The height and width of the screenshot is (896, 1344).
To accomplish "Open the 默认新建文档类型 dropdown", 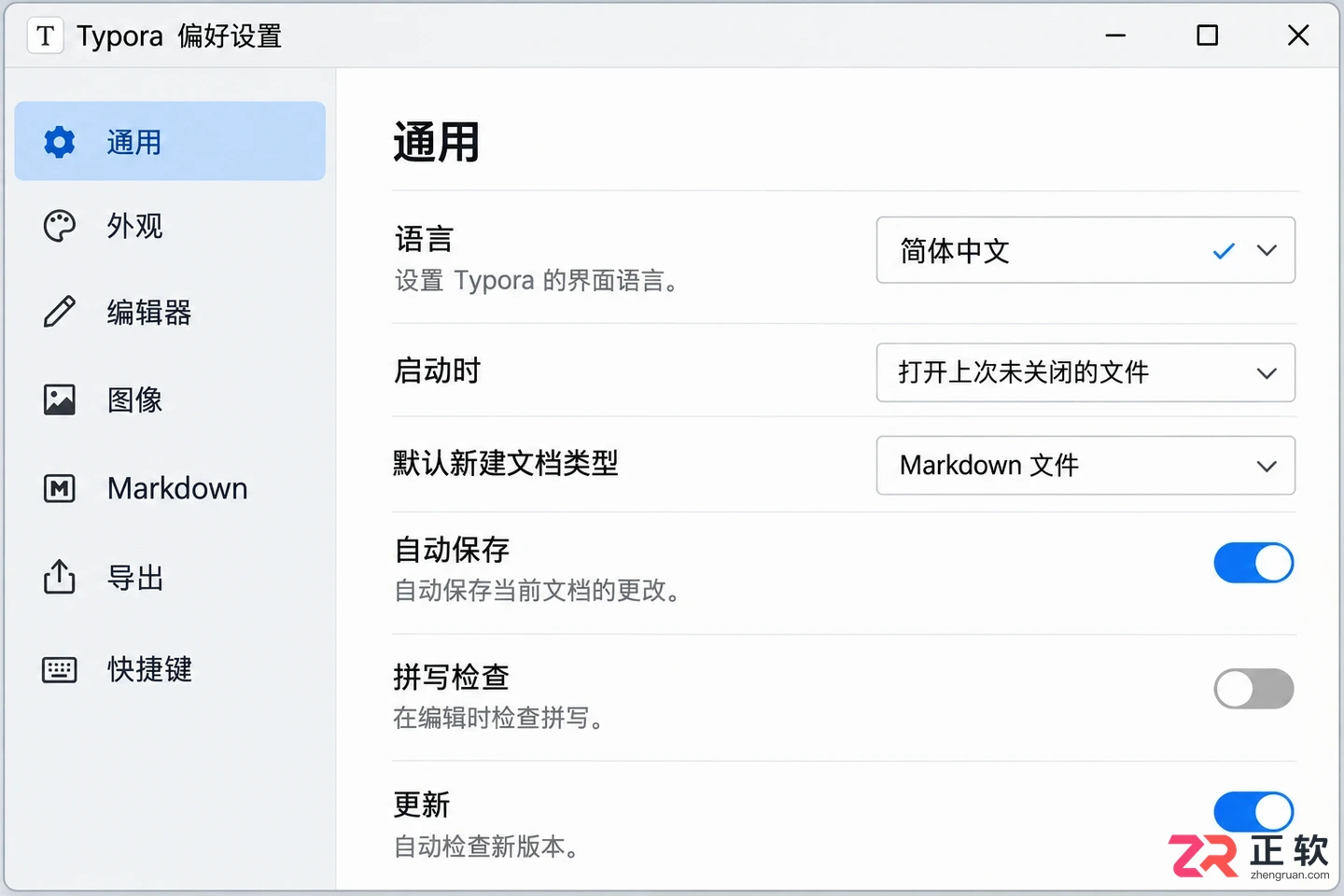I will pos(1085,465).
